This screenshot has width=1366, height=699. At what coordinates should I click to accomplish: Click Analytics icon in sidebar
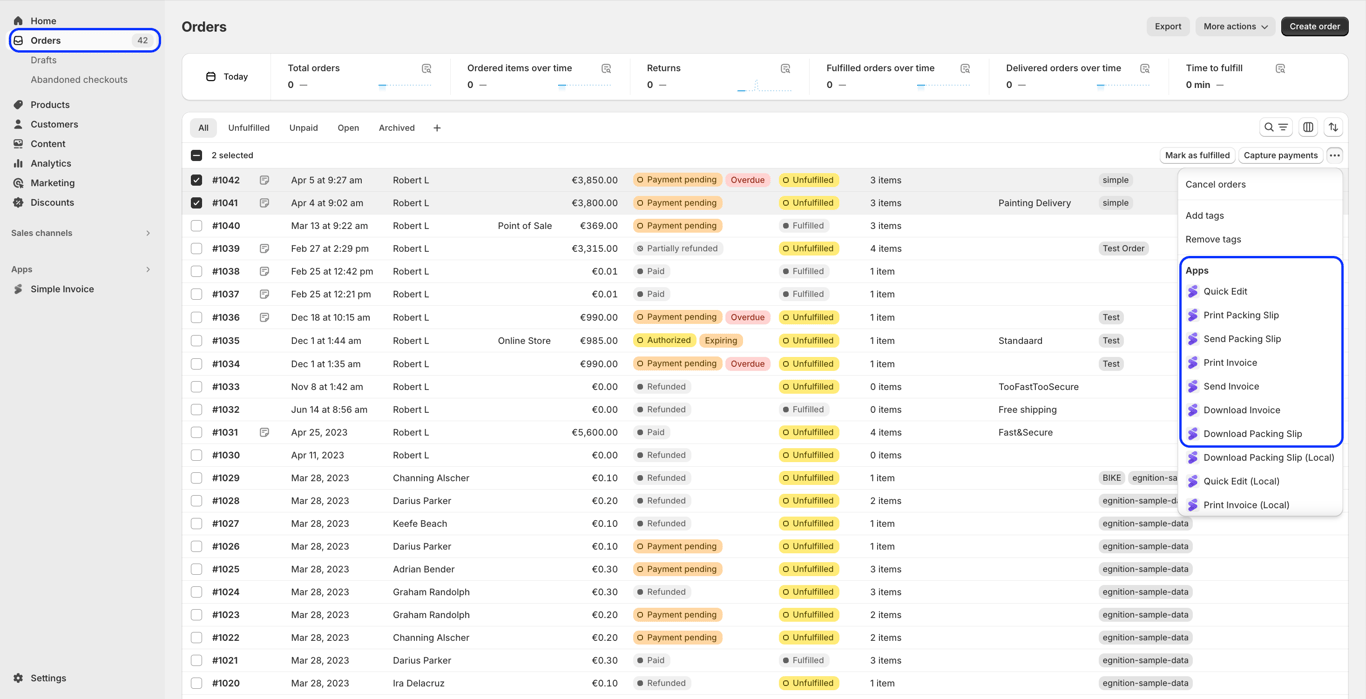tap(18, 163)
